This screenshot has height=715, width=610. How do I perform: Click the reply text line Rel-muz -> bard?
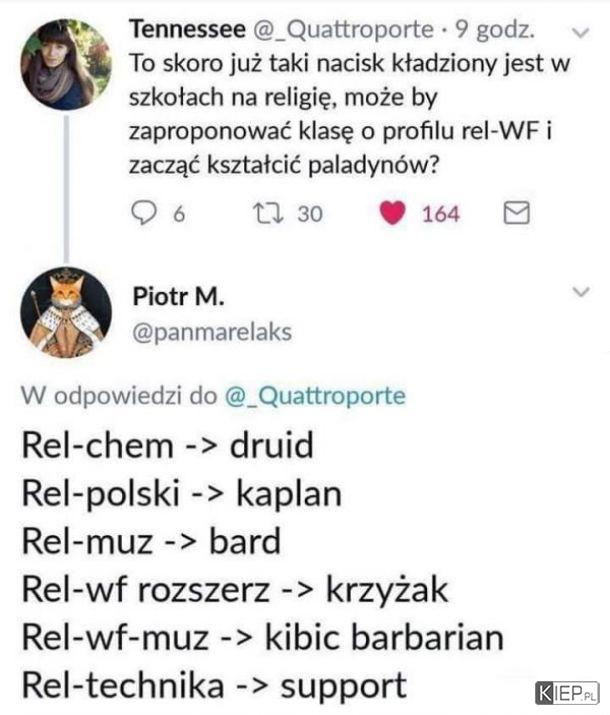(151, 541)
